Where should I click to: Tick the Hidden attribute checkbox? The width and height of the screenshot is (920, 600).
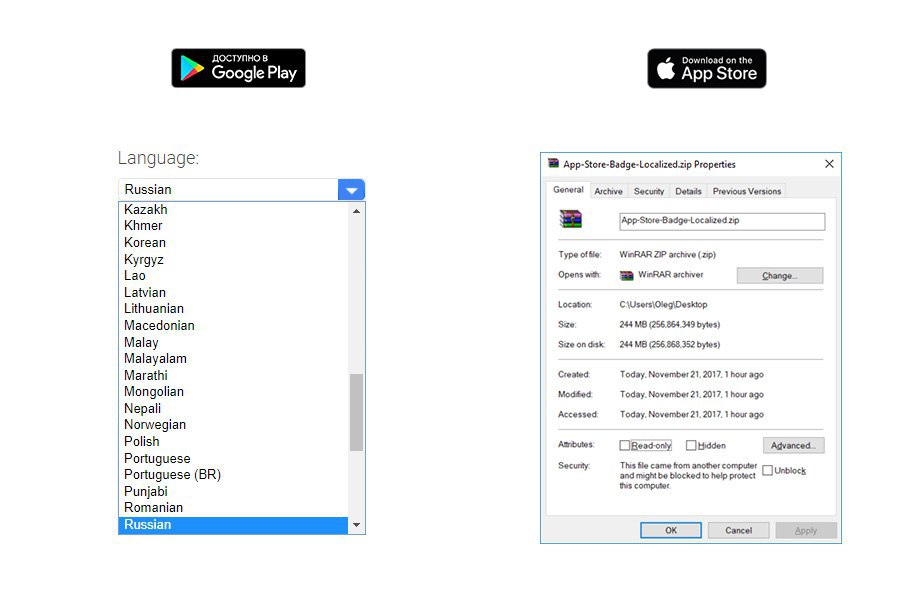691,445
